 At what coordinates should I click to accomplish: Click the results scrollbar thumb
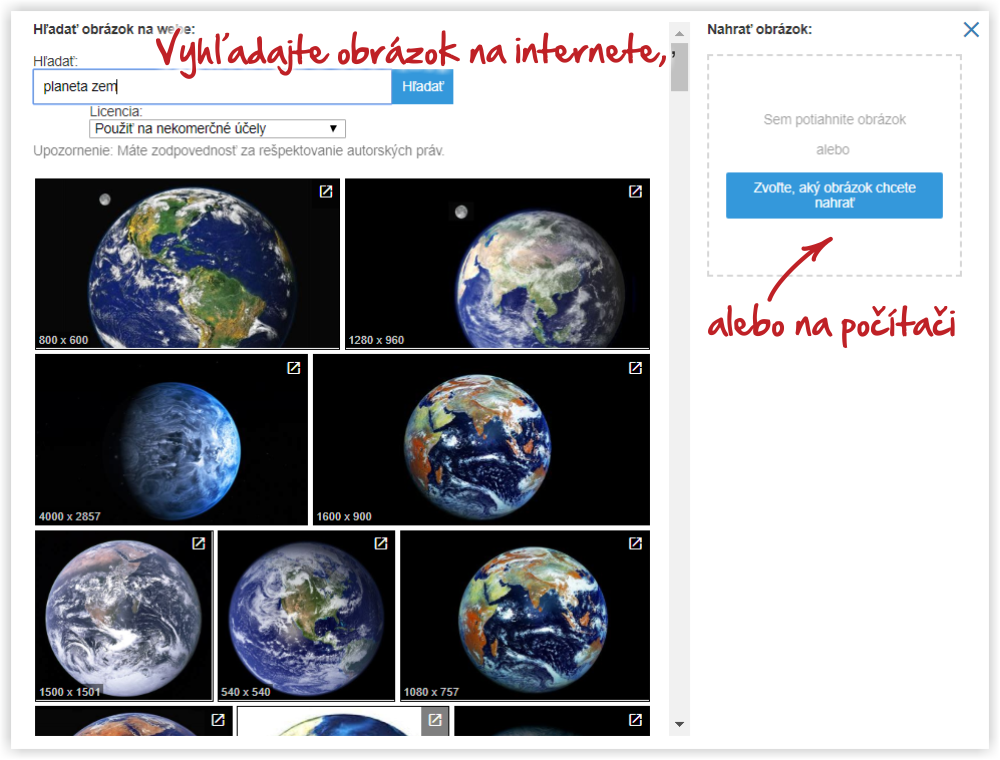point(679,67)
